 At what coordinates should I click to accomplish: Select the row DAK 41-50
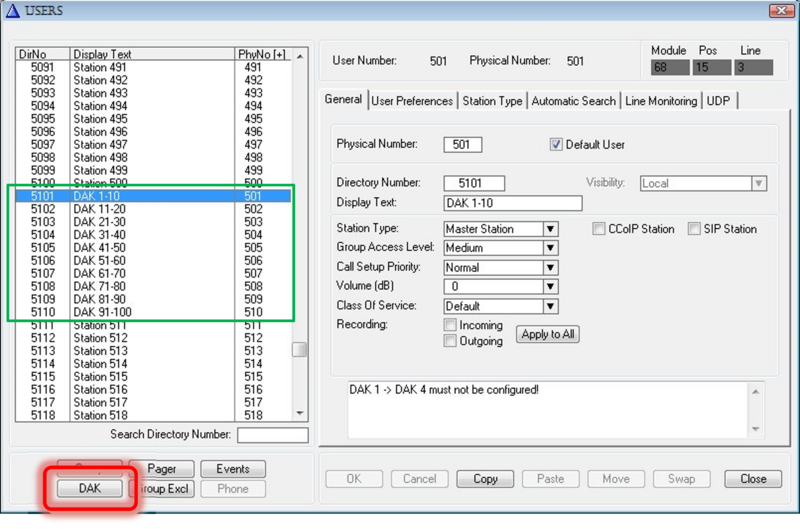click(153, 247)
